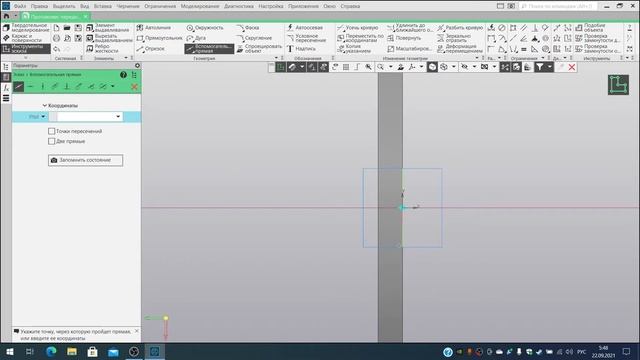Open the model tree sidebar icon
The width and height of the screenshot is (640, 360).
pos(6,67)
